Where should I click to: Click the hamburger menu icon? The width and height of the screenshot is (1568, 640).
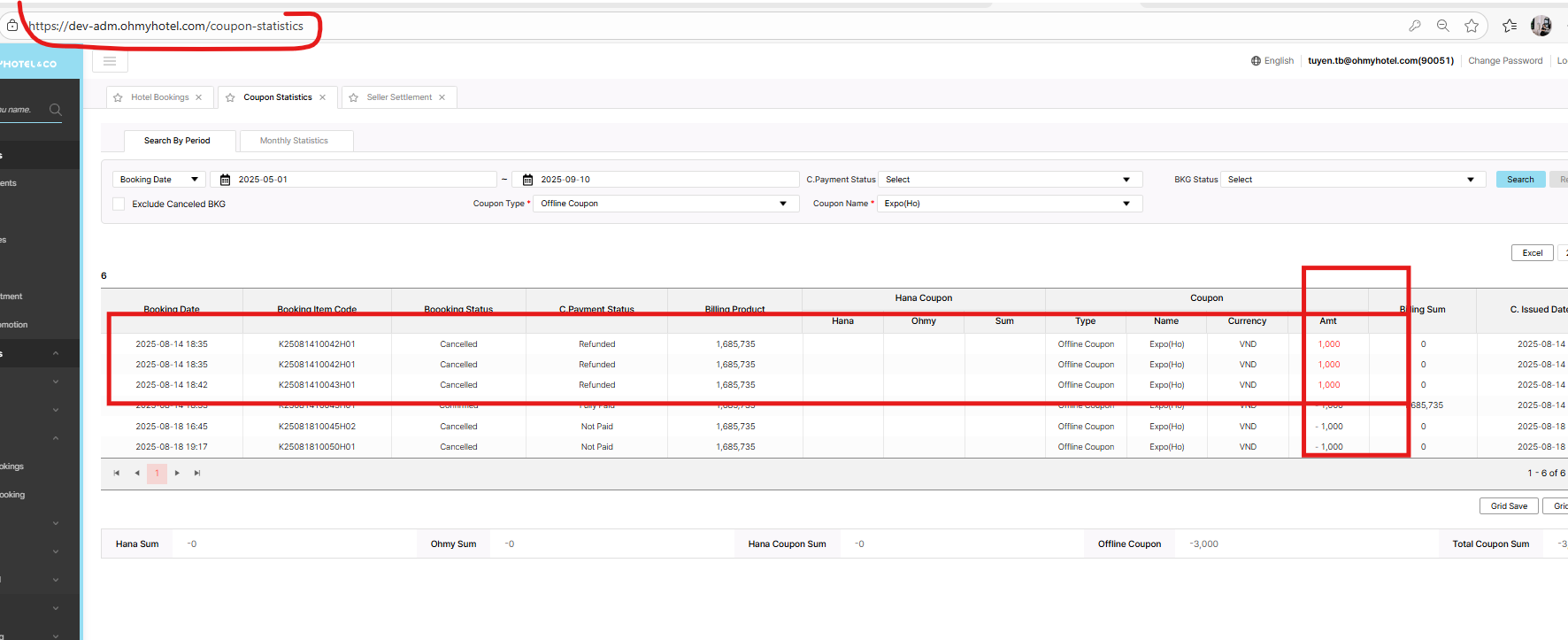point(110,61)
